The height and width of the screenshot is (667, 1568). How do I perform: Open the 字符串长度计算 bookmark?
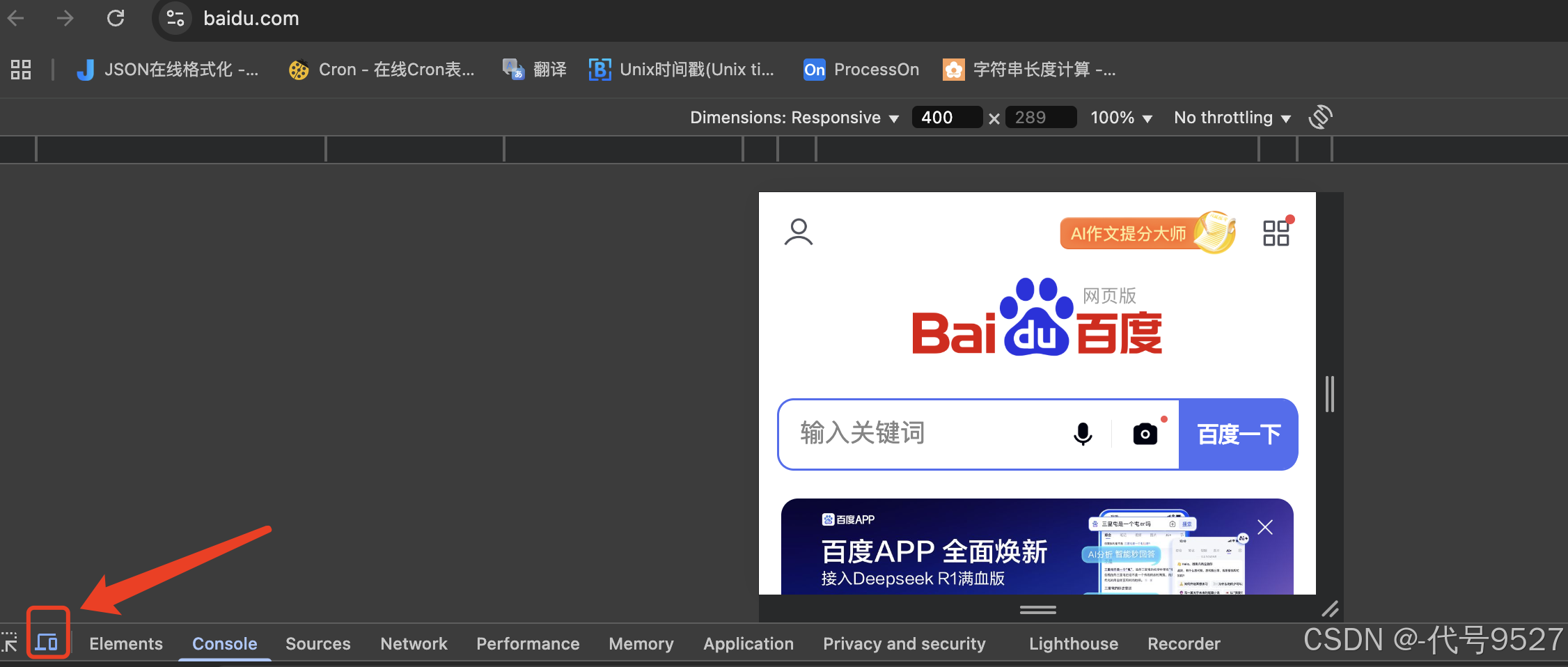click(x=1029, y=70)
